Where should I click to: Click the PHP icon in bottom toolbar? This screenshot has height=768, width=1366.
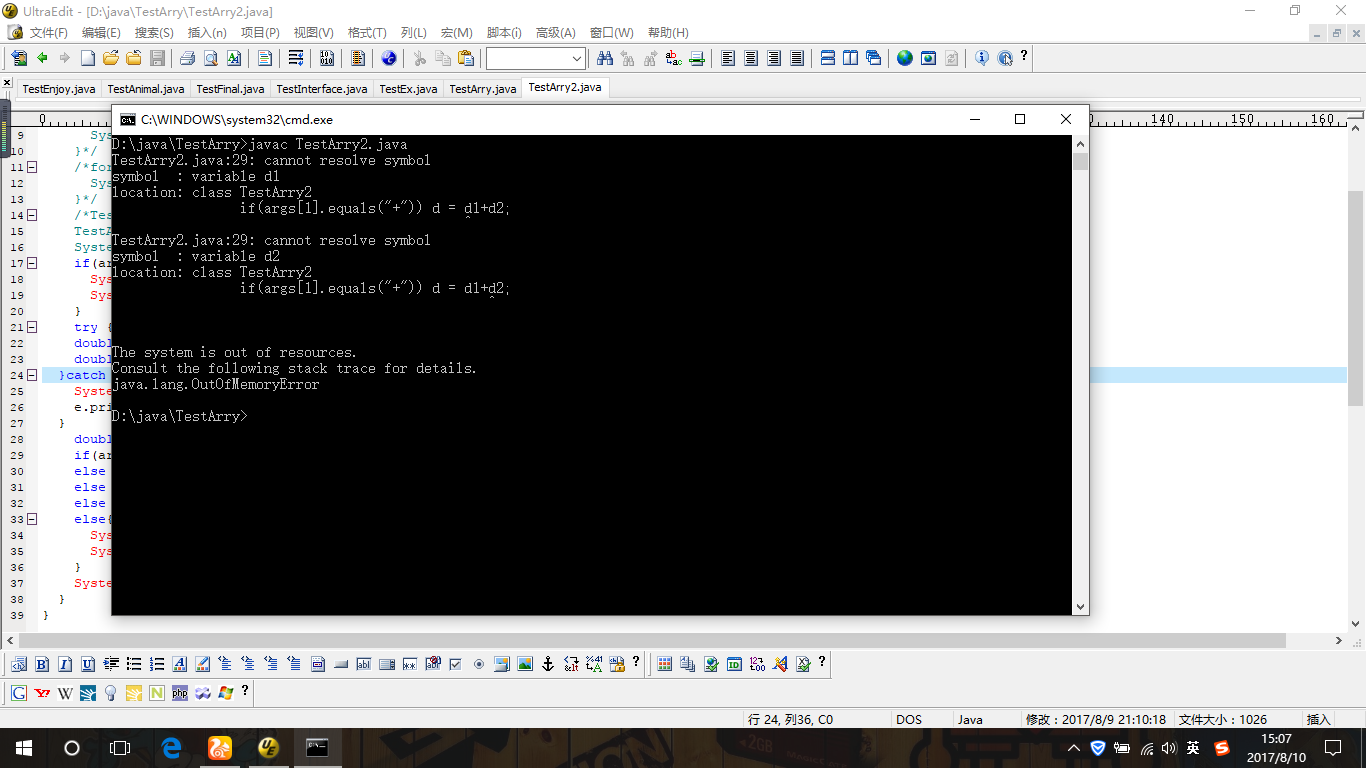180,692
